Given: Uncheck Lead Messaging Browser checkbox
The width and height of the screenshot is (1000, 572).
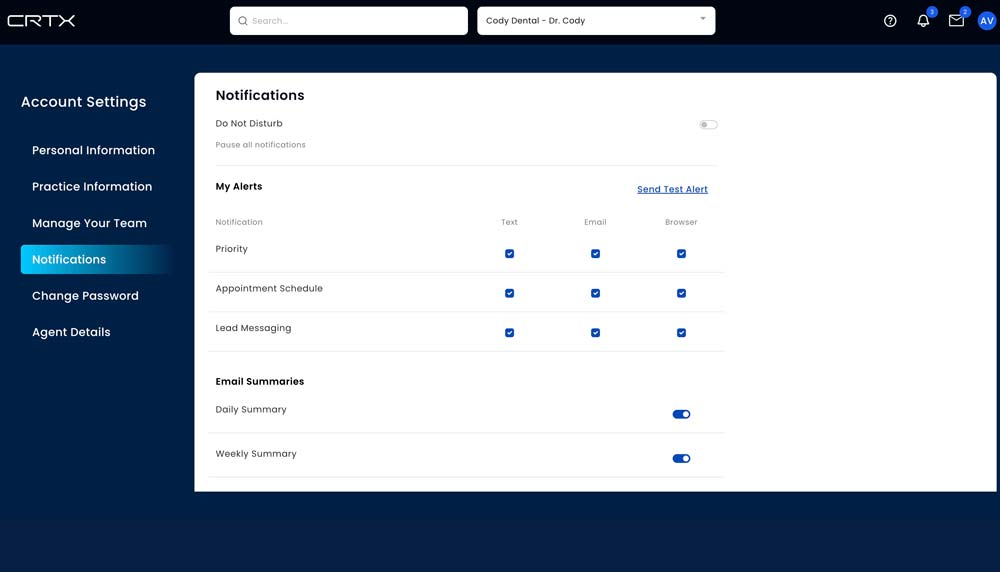Looking at the screenshot, I should pos(681,333).
